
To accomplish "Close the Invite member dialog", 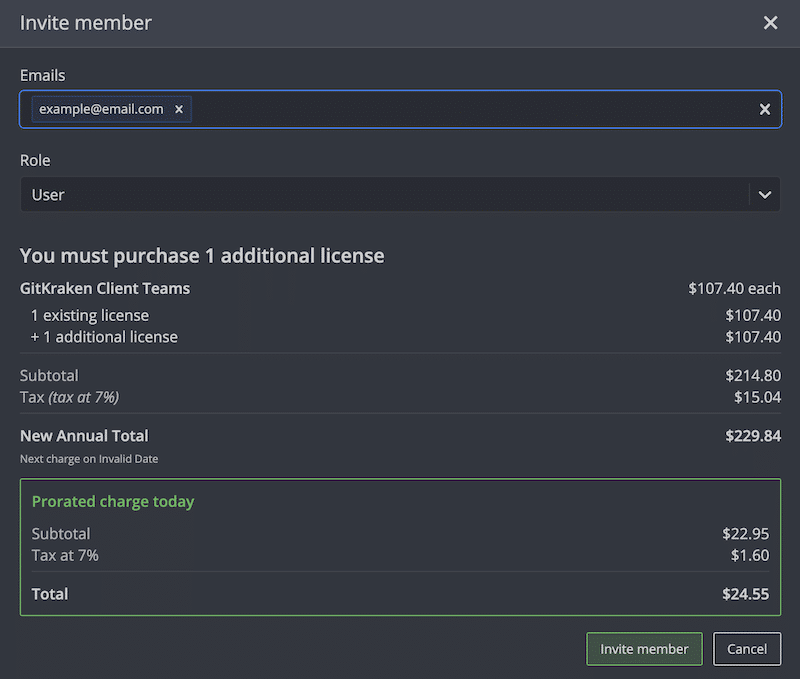I will click(x=770, y=23).
